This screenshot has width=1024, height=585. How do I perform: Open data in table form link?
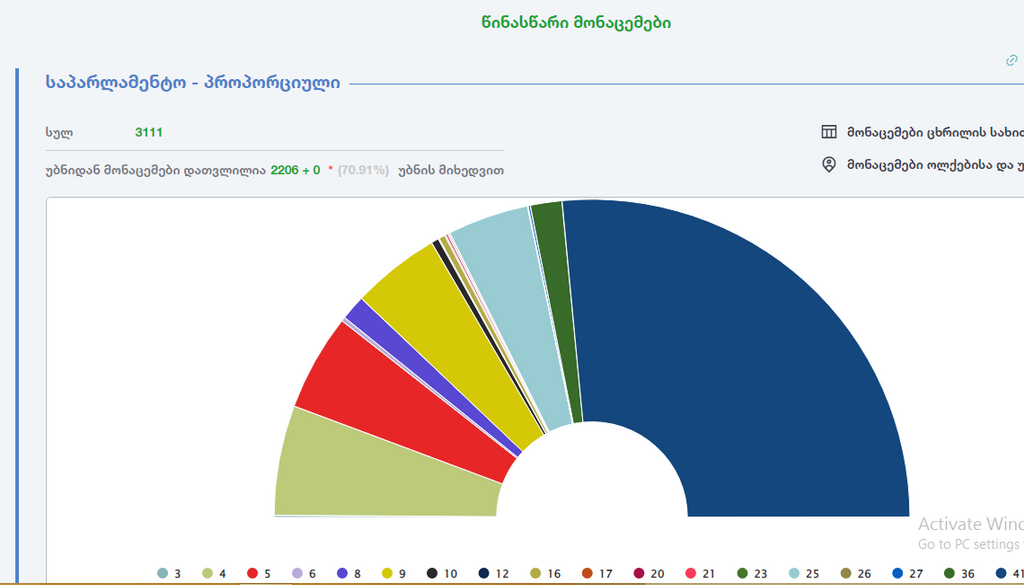[x=935, y=133]
